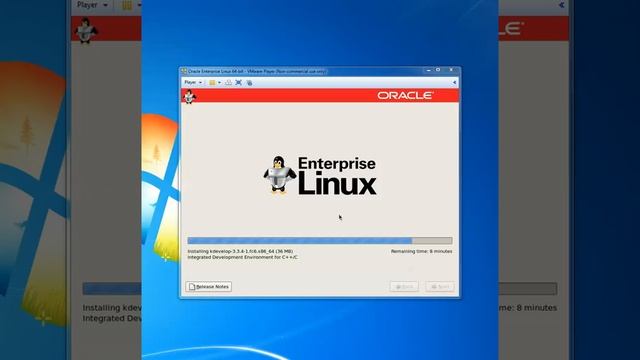Click the penguin icon in the red banner
The width and height of the screenshot is (640, 360).
[189, 96]
